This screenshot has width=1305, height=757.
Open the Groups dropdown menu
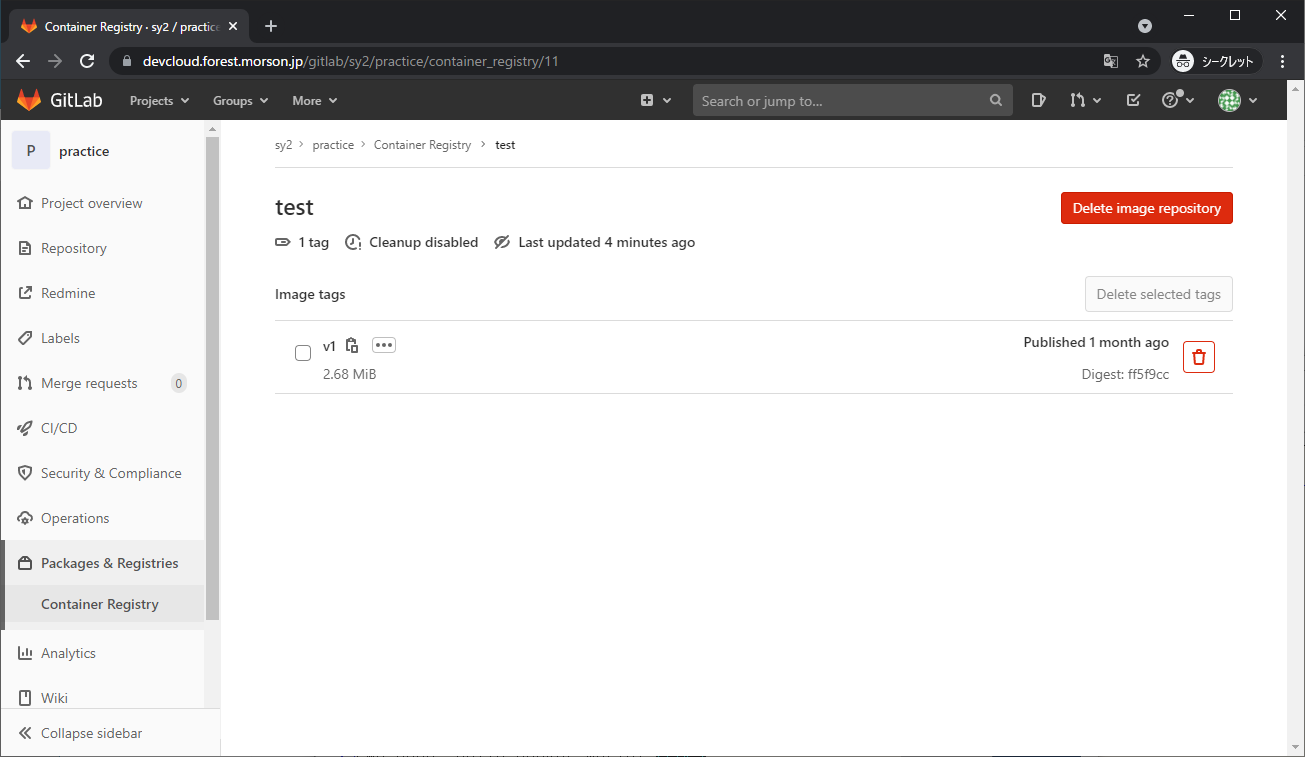240,101
